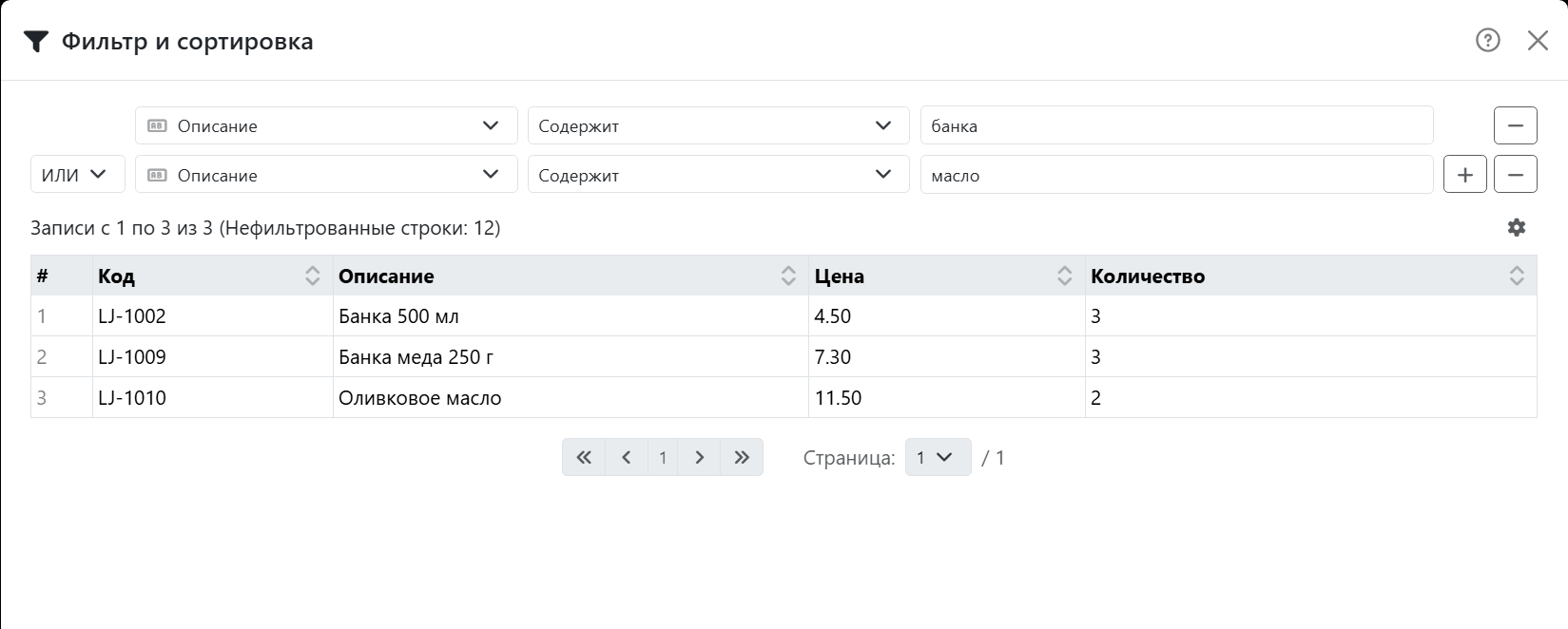Click the price value 11.50
The width and height of the screenshot is (1568, 629).
point(838,397)
